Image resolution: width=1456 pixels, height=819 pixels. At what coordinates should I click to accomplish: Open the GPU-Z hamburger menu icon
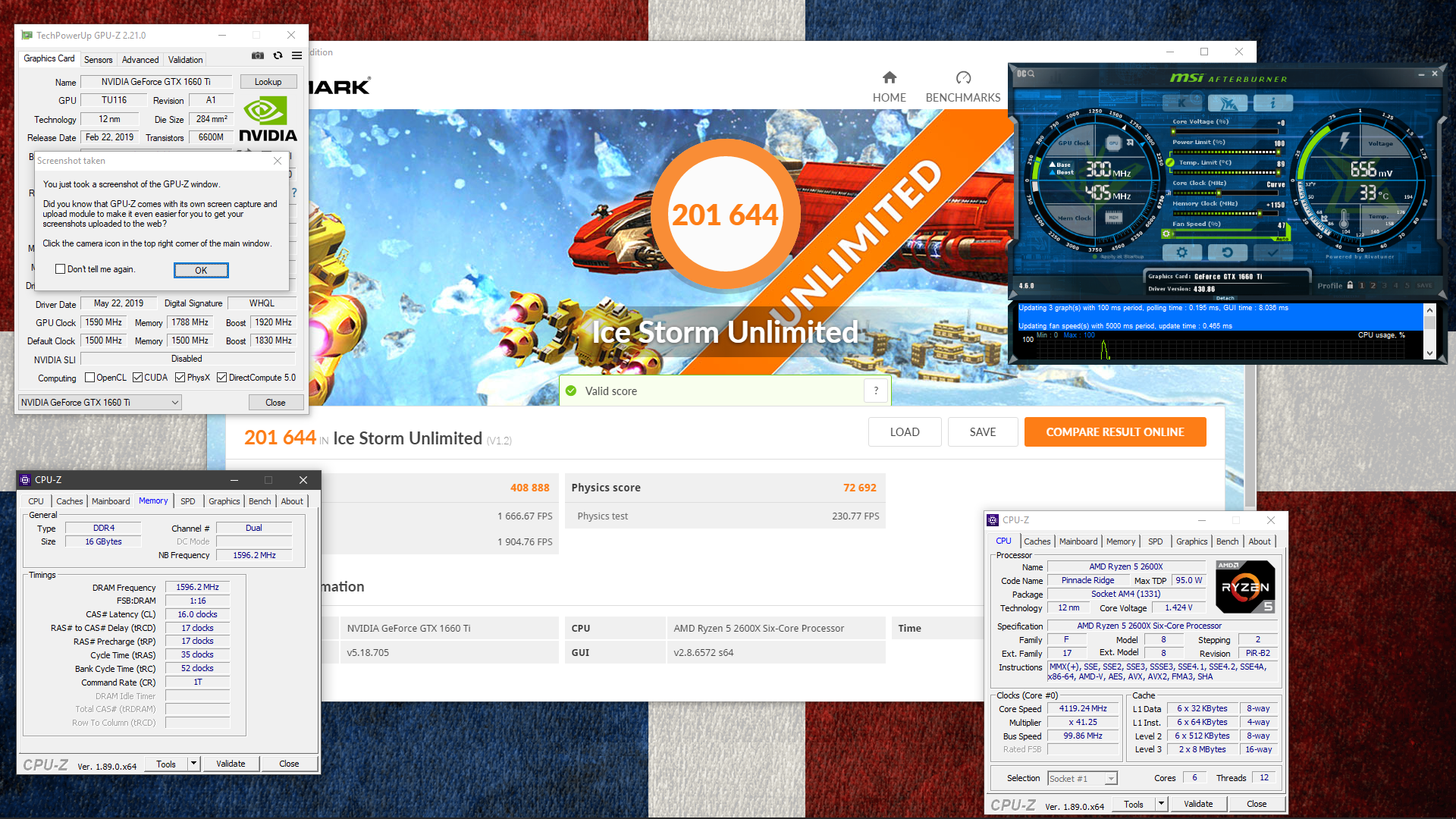297,55
